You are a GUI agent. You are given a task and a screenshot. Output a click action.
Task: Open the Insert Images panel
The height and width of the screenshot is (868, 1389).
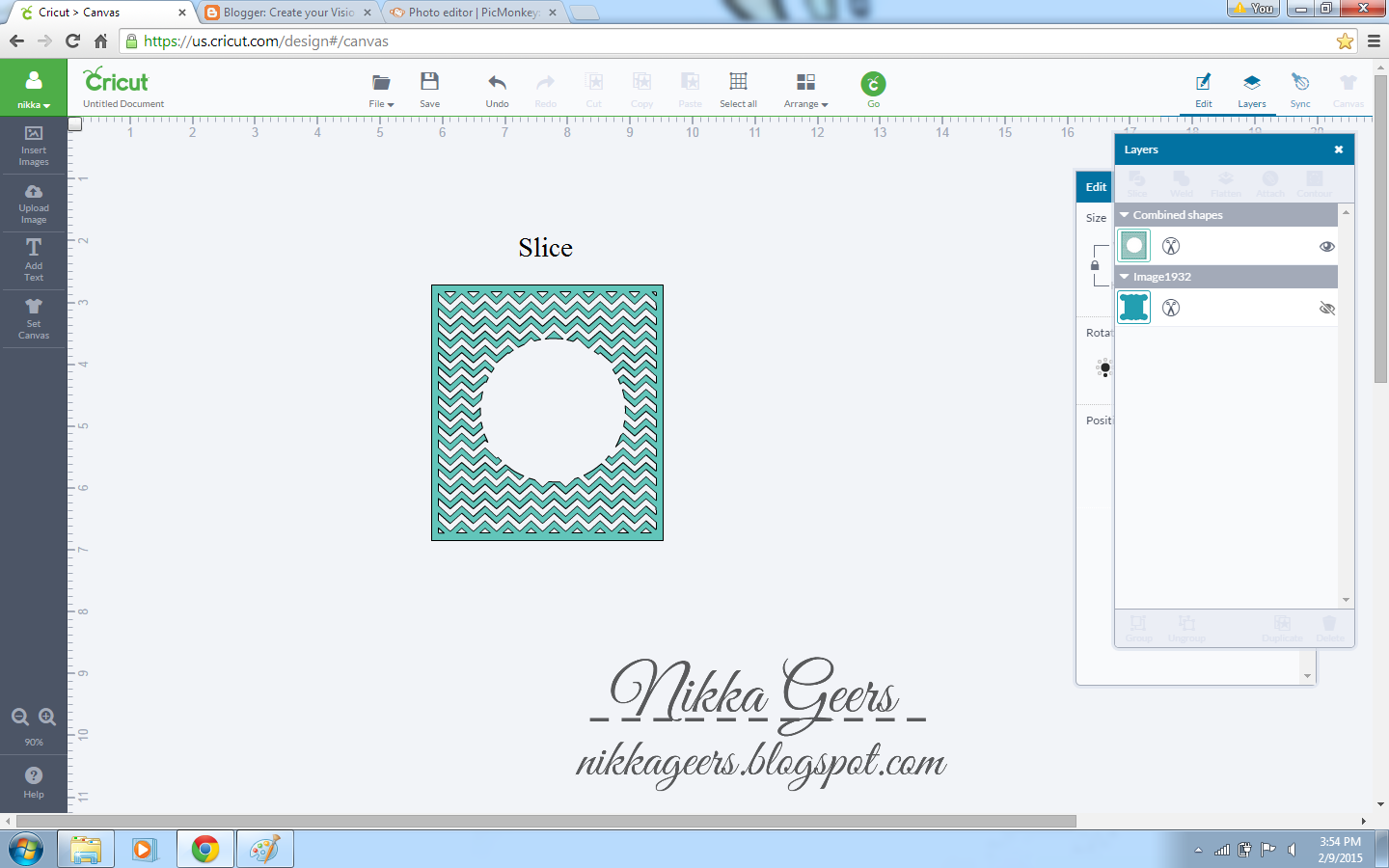(34, 147)
